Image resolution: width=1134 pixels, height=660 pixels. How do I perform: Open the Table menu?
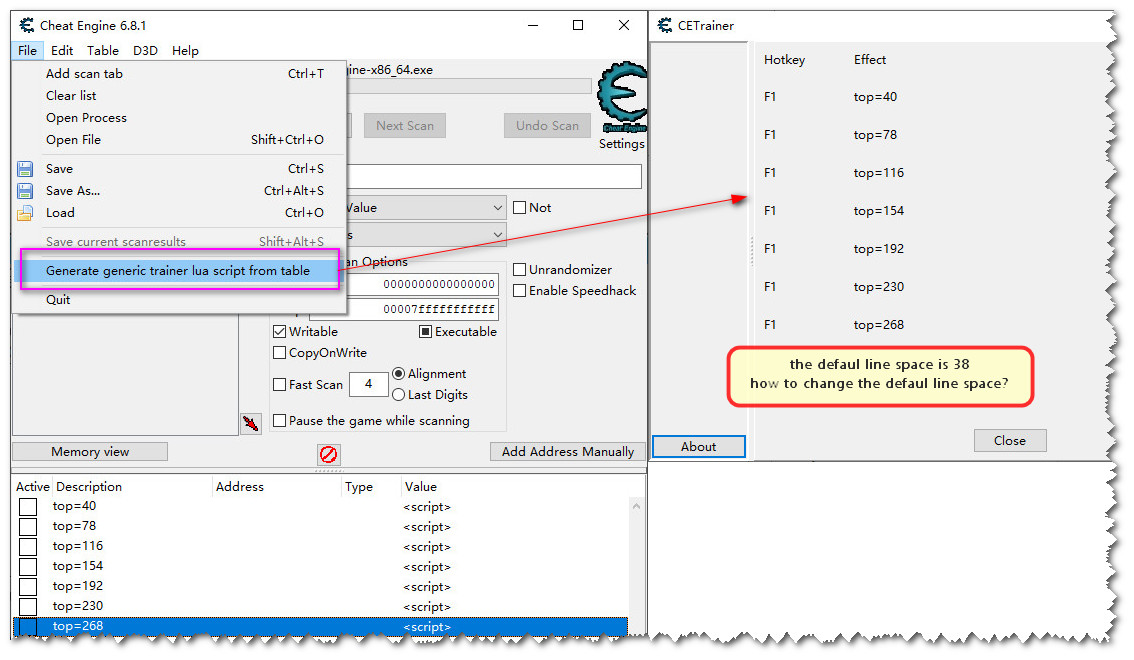pyautogui.click(x=103, y=51)
